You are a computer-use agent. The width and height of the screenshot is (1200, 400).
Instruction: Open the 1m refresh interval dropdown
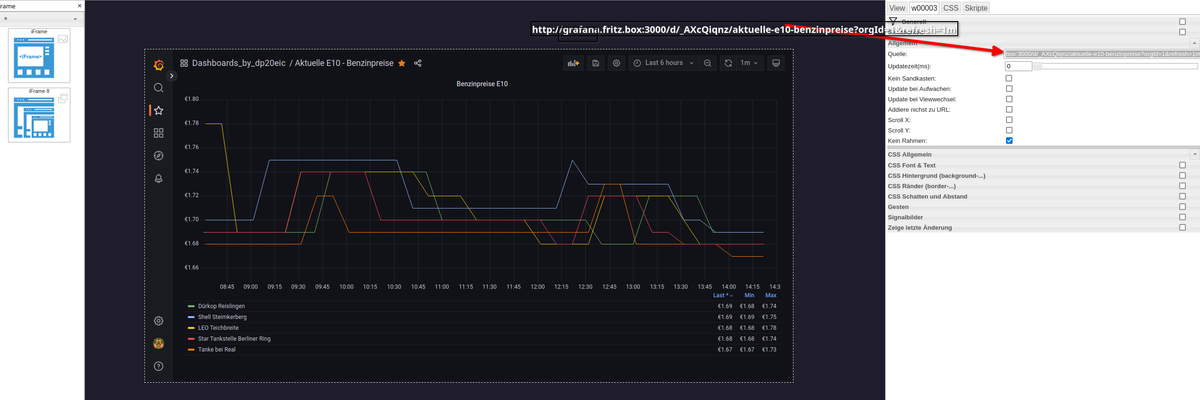tap(749, 63)
